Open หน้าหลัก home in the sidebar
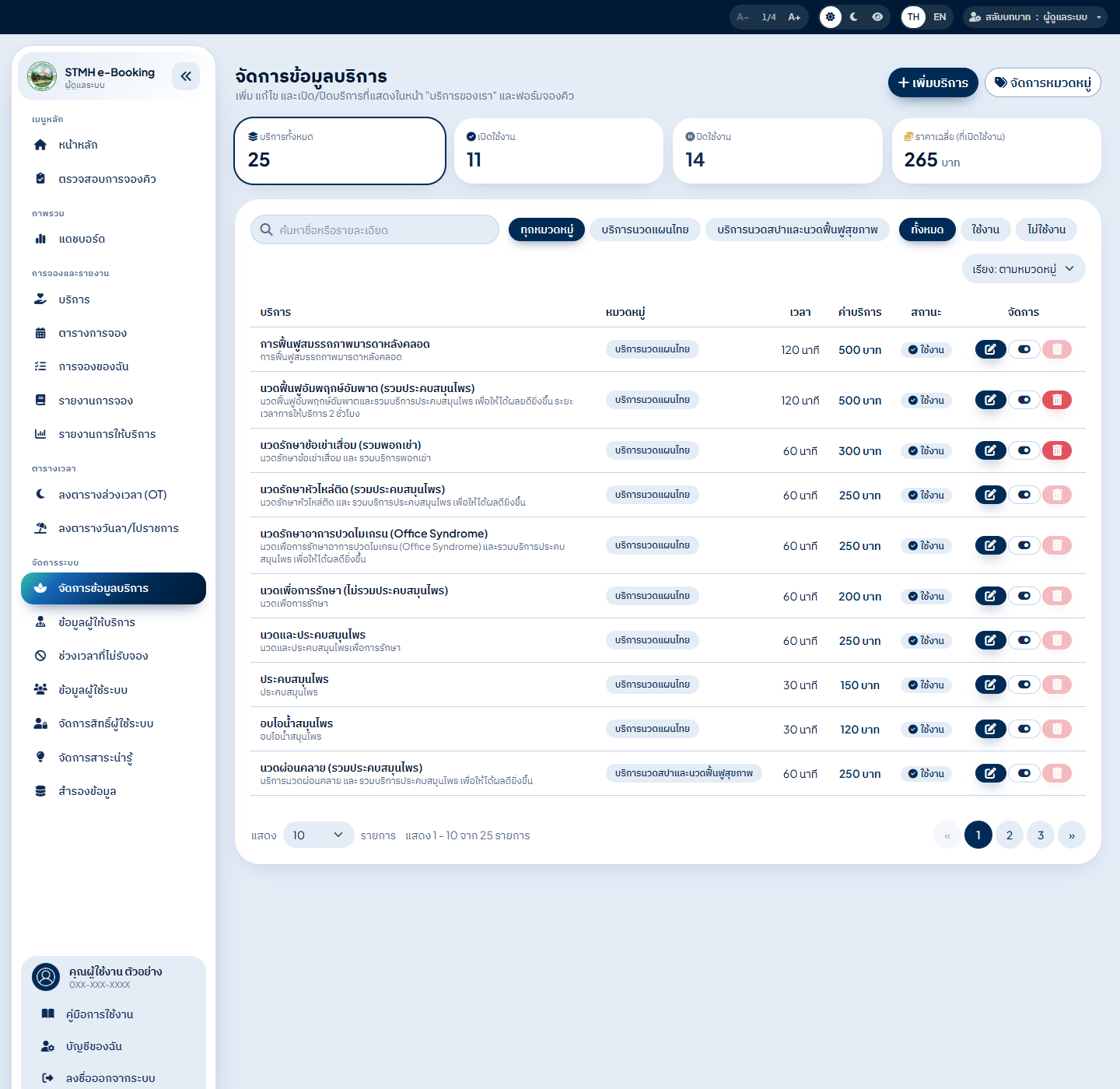 [114, 145]
